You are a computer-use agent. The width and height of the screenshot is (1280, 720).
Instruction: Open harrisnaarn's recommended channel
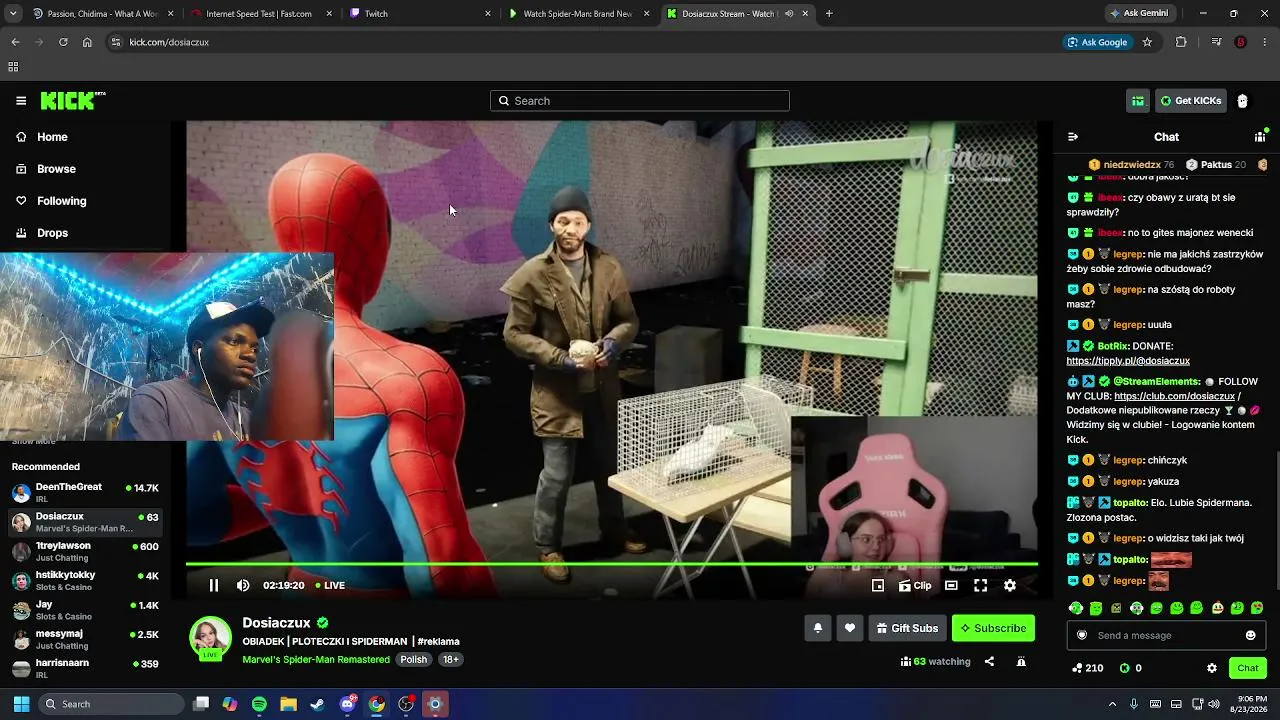tap(86, 668)
